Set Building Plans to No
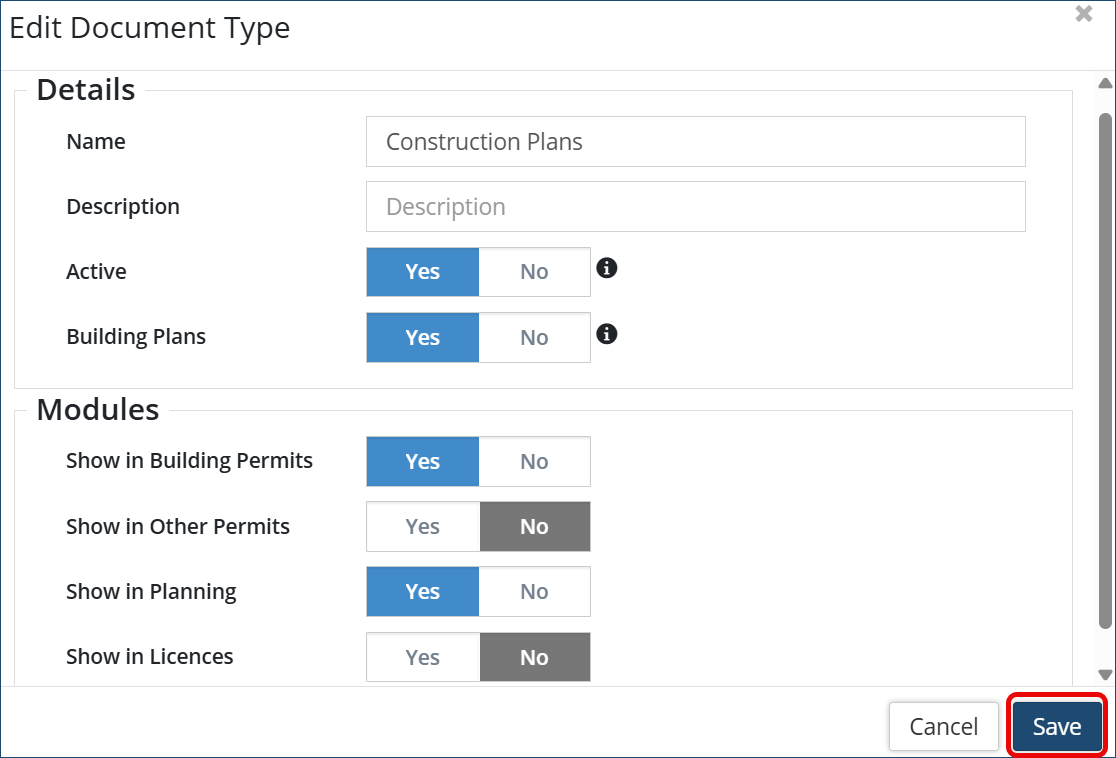 click(x=534, y=337)
